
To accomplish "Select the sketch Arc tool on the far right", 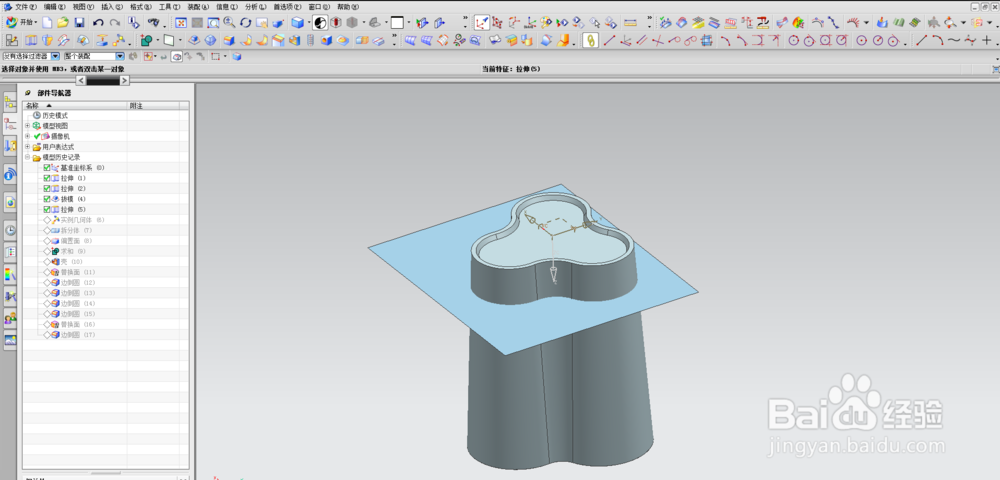I will (x=937, y=41).
